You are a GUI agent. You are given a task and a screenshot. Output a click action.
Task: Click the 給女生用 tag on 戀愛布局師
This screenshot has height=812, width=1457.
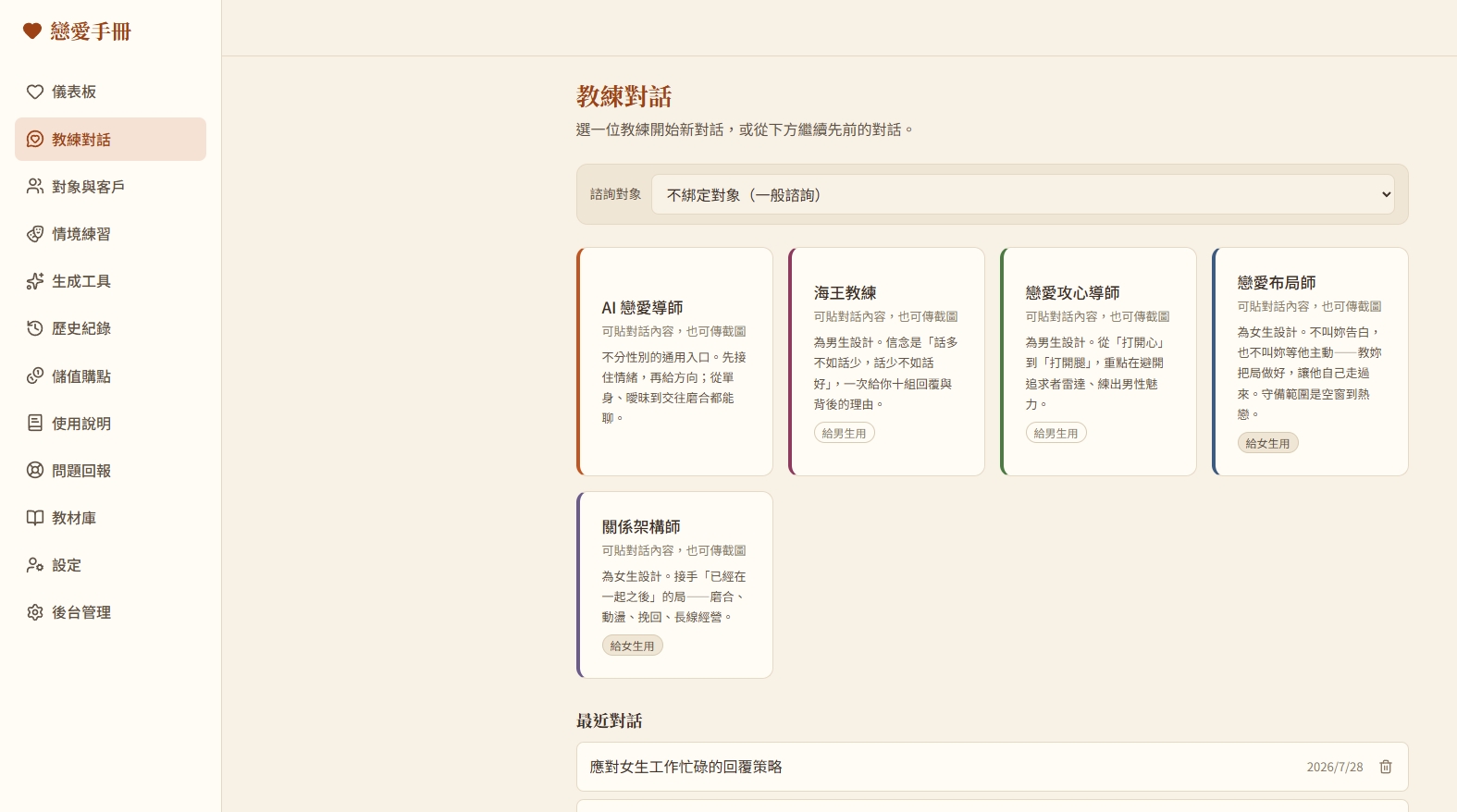(1268, 443)
